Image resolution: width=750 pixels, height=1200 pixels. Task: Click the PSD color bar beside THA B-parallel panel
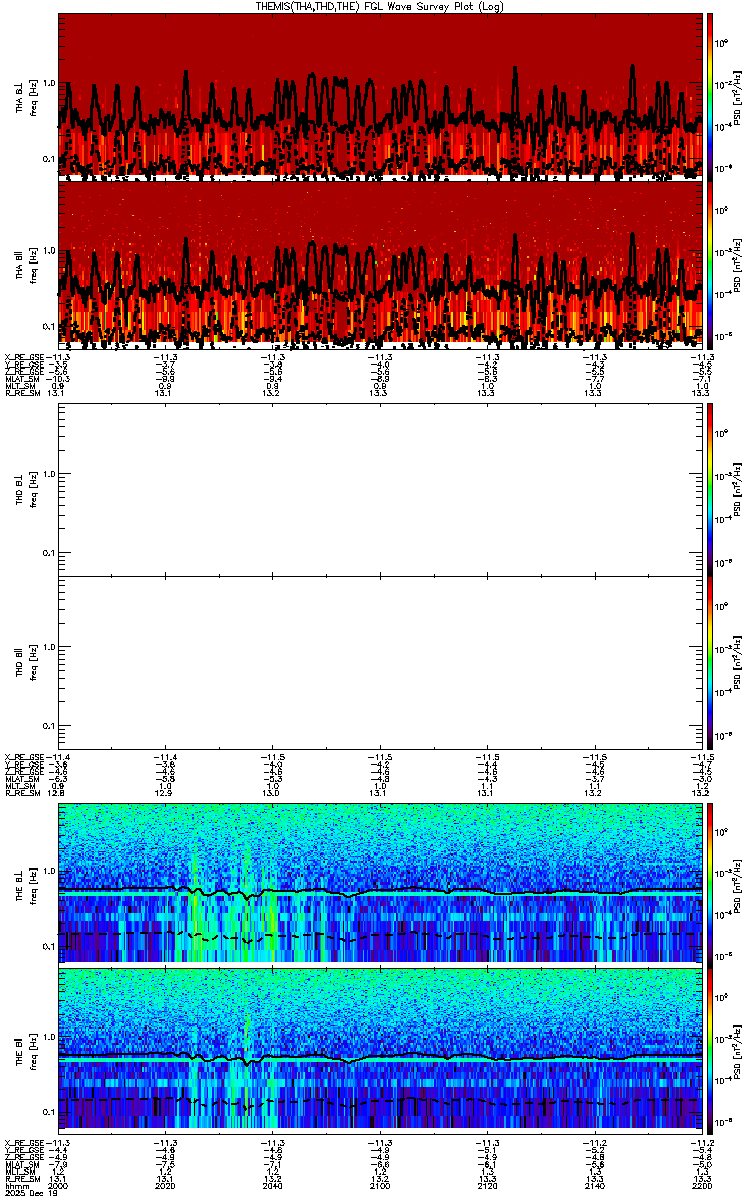(x=711, y=265)
